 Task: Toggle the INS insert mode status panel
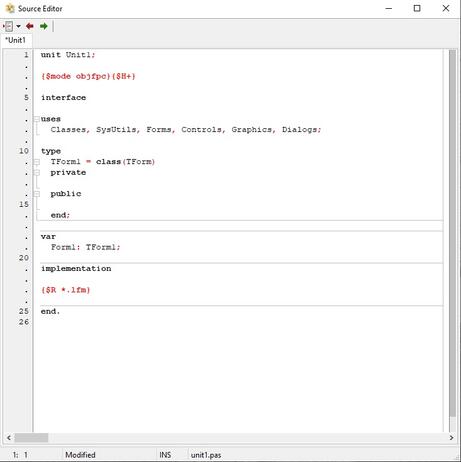click(165, 455)
